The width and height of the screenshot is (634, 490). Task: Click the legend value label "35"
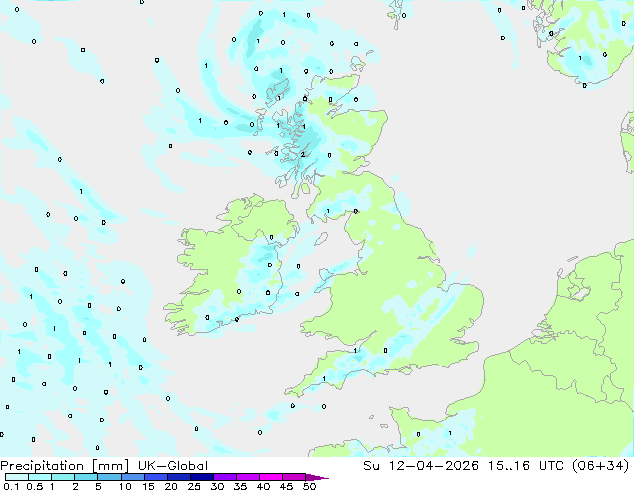[x=240, y=486]
